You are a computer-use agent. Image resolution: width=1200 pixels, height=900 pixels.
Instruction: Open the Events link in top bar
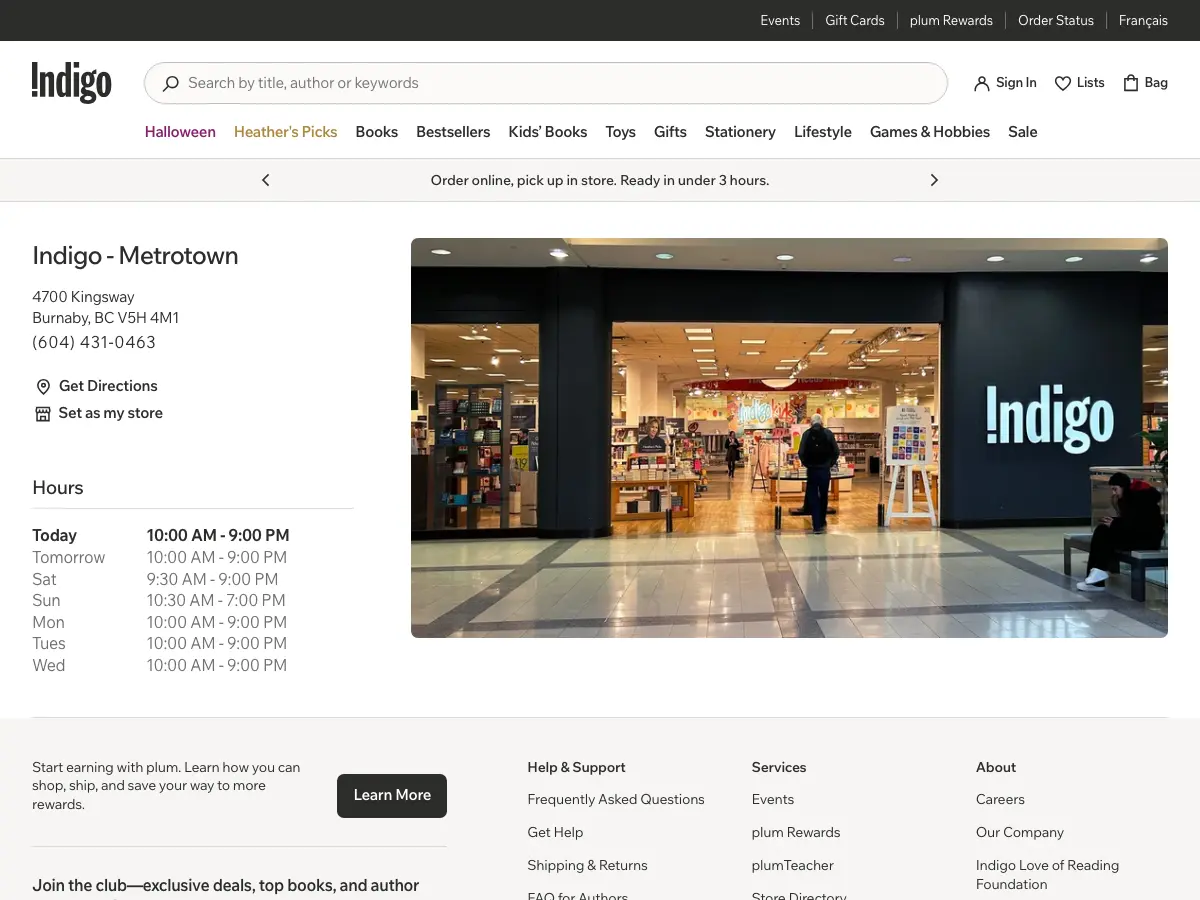point(780,20)
